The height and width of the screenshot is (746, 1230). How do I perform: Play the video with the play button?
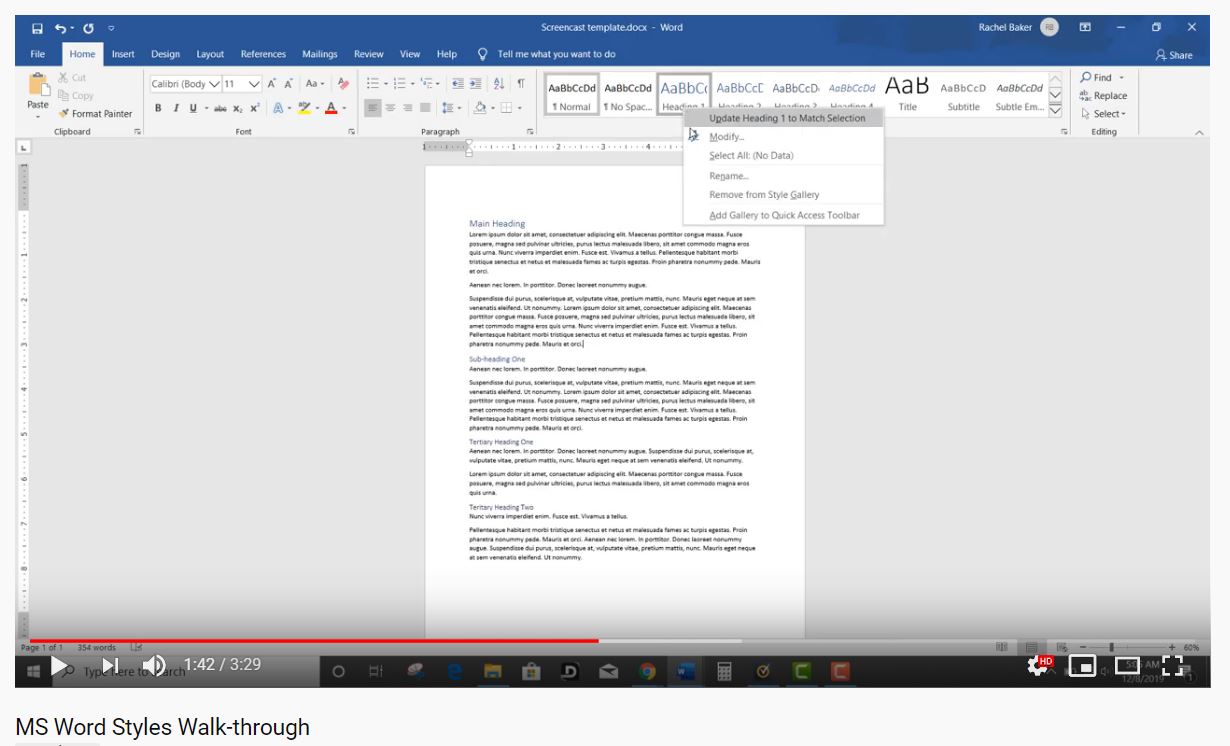(59, 665)
